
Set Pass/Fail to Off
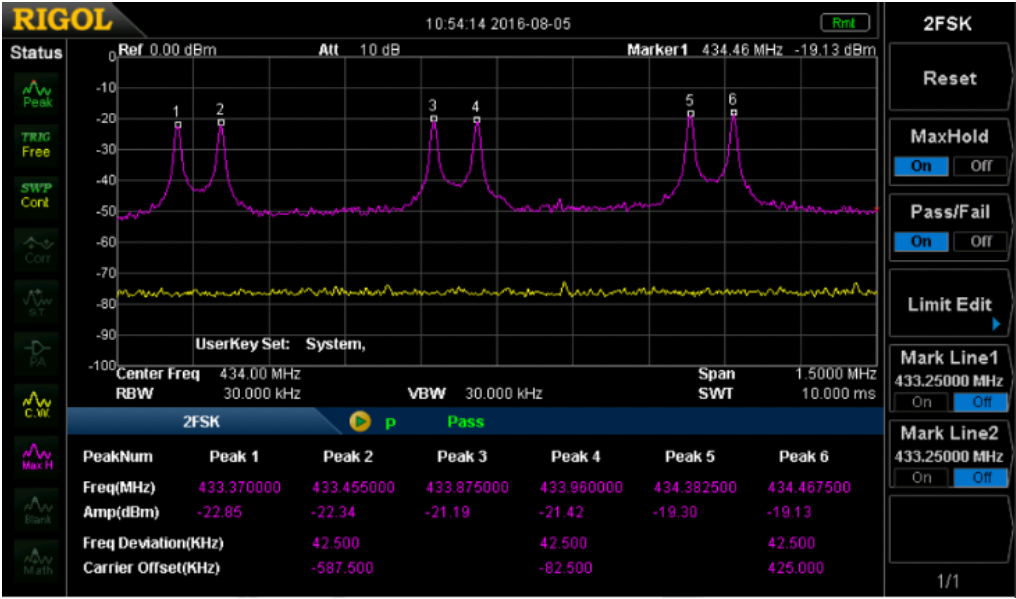click(980, 241)
